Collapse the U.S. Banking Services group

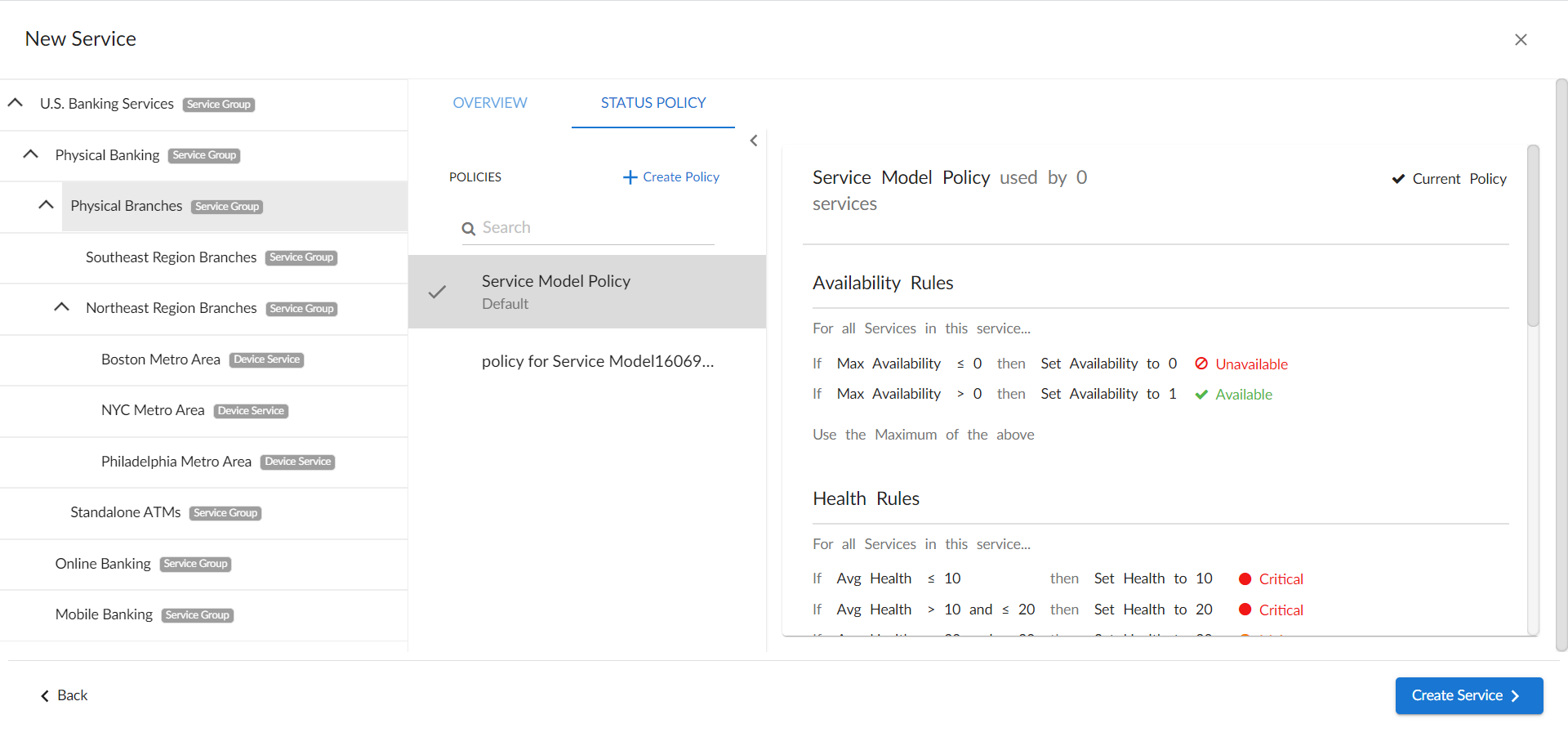16,103
